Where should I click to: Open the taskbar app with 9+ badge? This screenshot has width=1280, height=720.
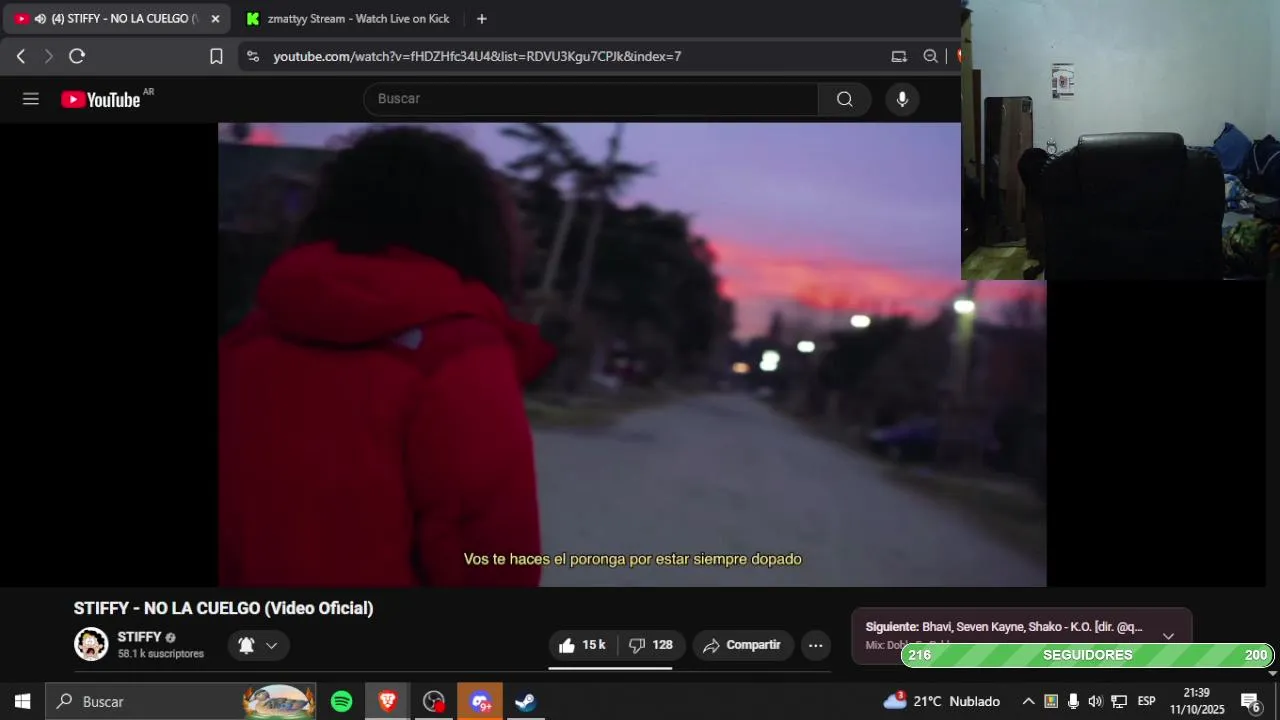(x=480, y=701)
